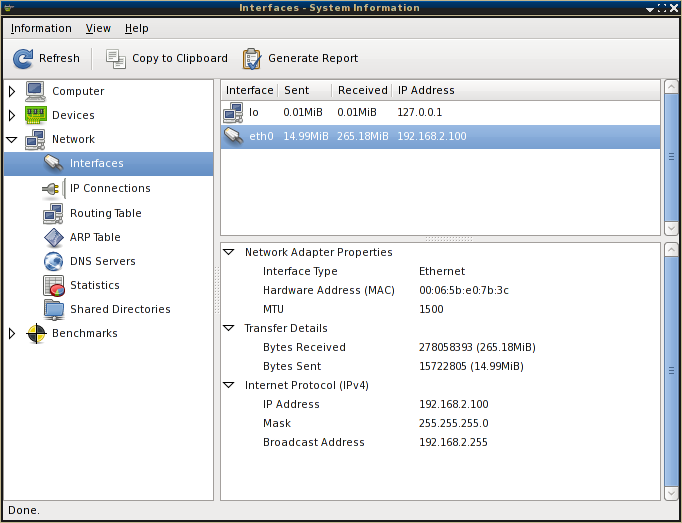Collapse the Network tree node
Screen dimensions: 682x523
pos(12,140)
